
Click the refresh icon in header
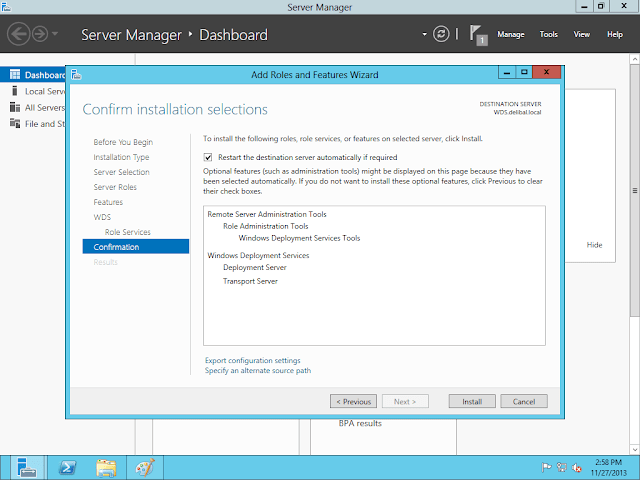[441, 35]
